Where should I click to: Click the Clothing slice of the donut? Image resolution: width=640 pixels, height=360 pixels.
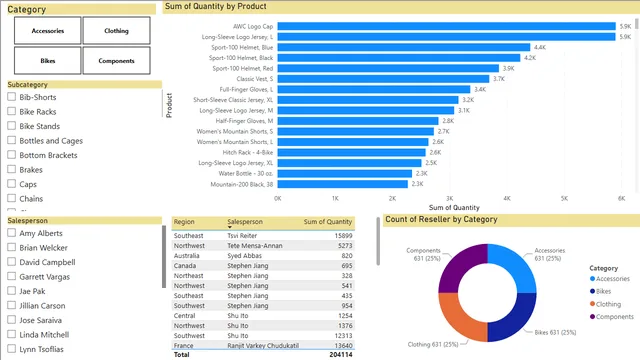(460, 320)
